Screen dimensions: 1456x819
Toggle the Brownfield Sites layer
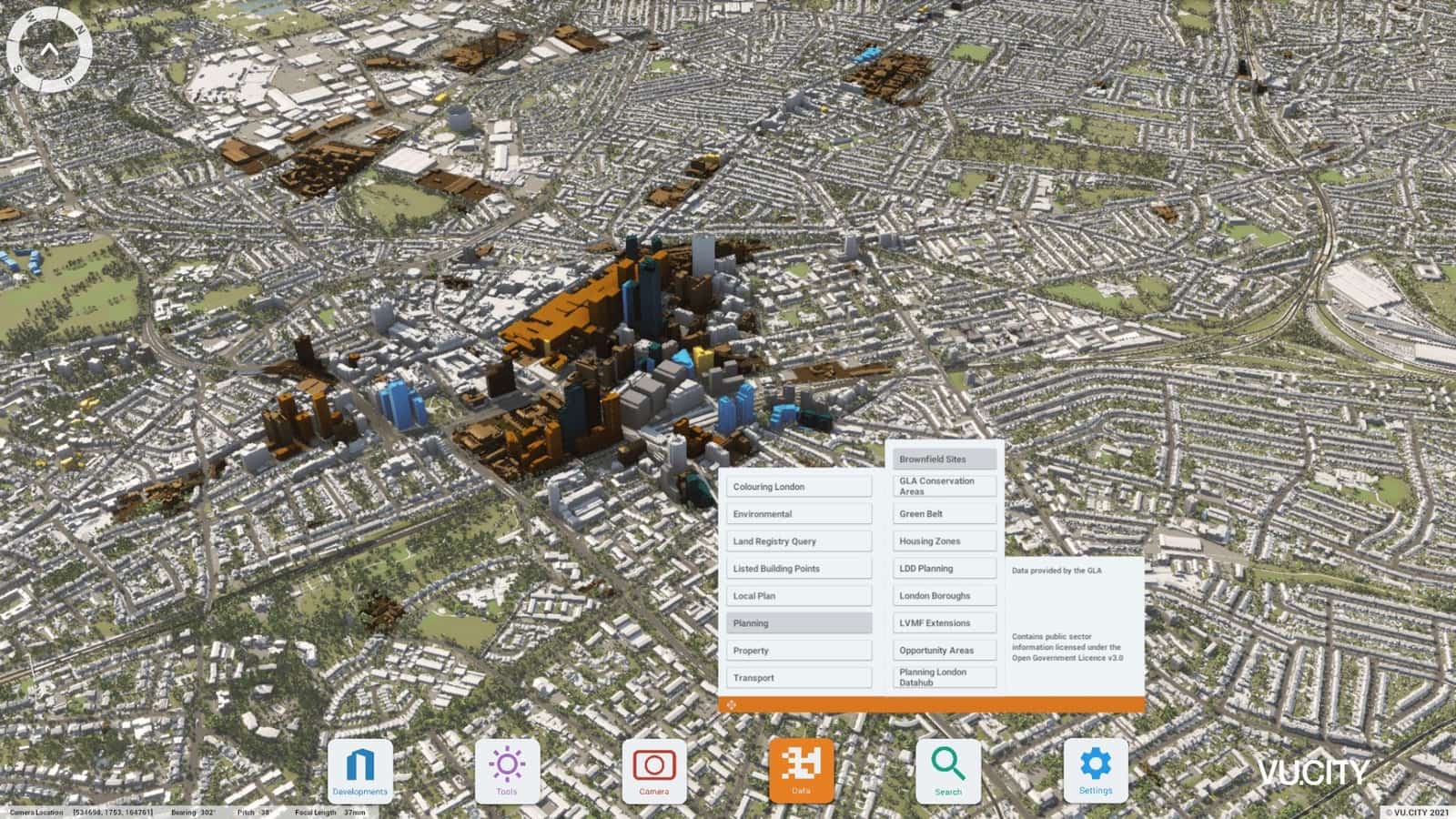click(x=944, y=459)
